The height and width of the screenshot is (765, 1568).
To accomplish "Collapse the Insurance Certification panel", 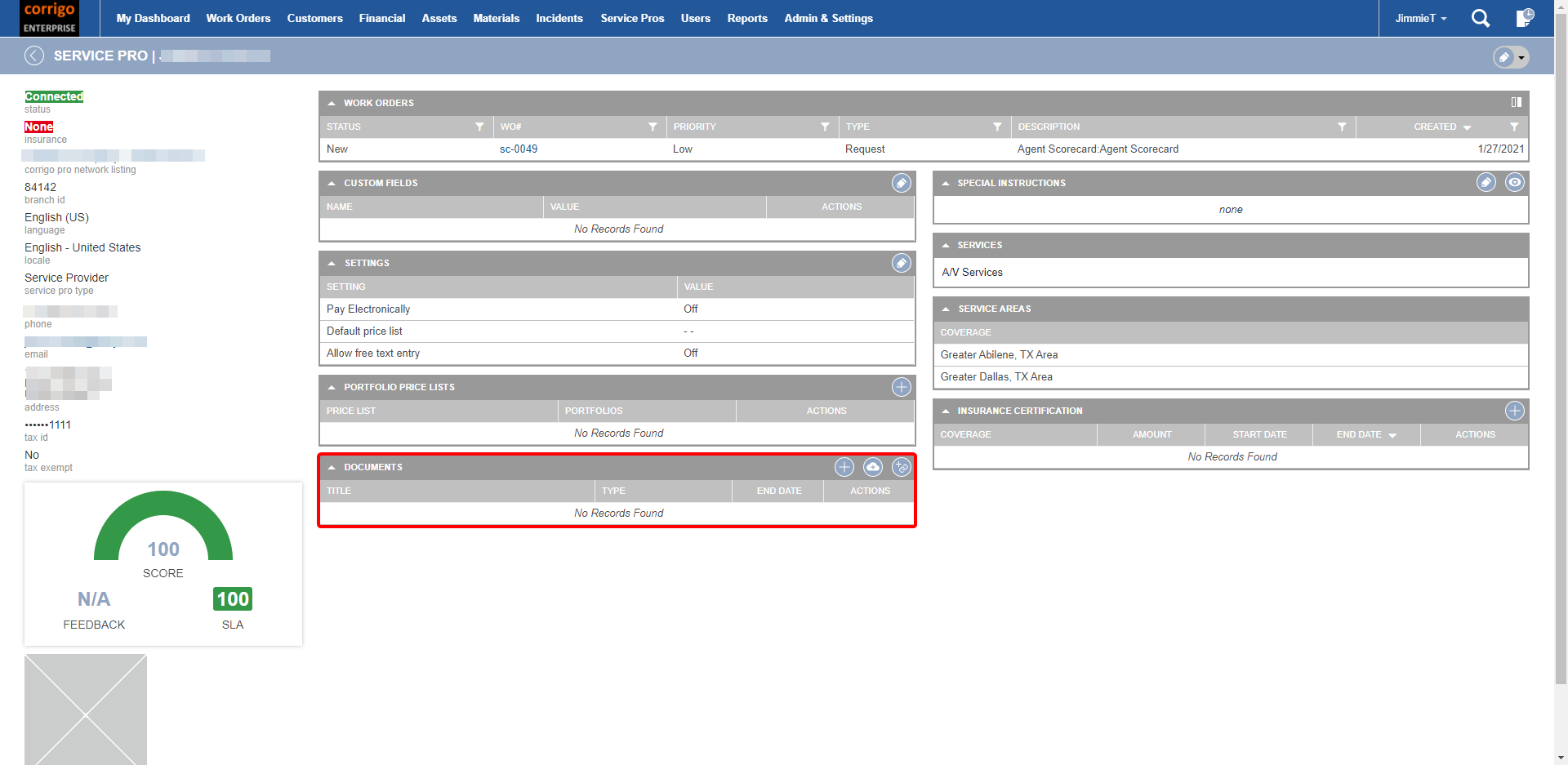I will 946,411.
